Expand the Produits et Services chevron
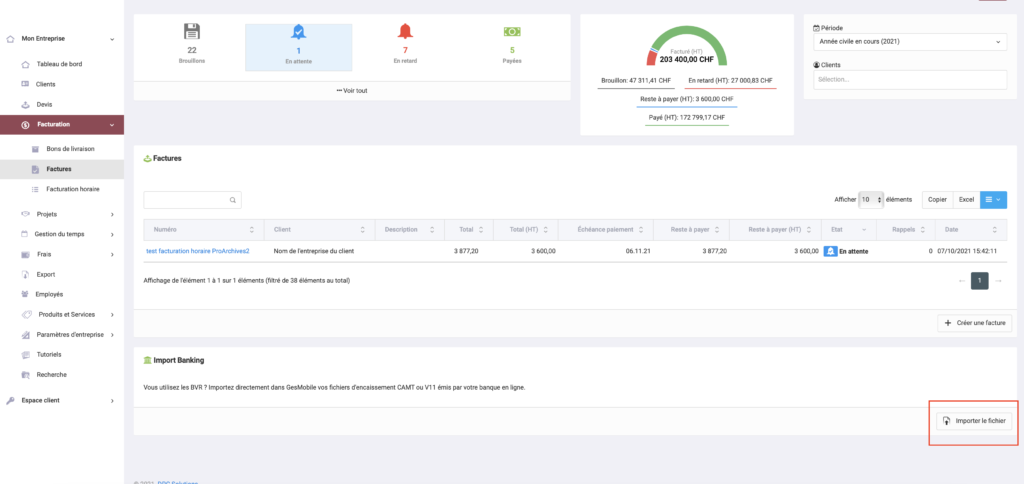The image size is (1024, 484). (x=112, y=315)
